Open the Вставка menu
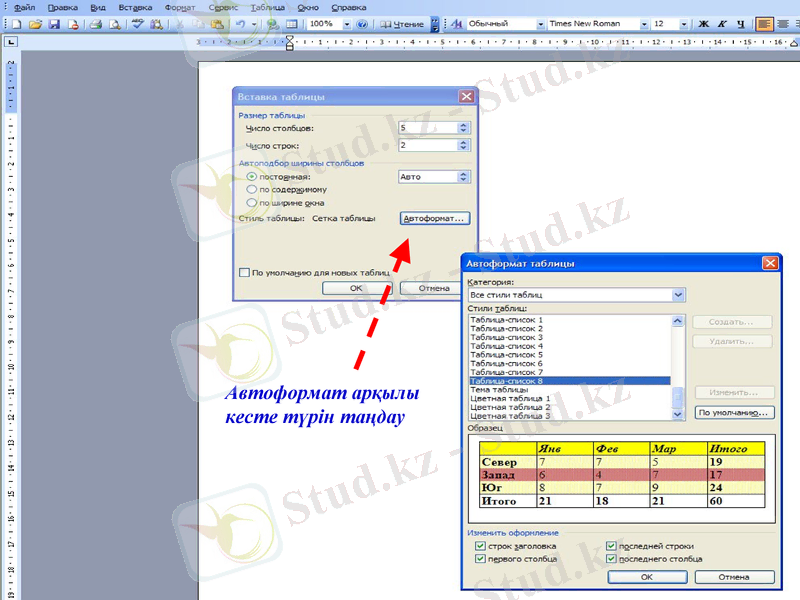 (x=135, y=7)
